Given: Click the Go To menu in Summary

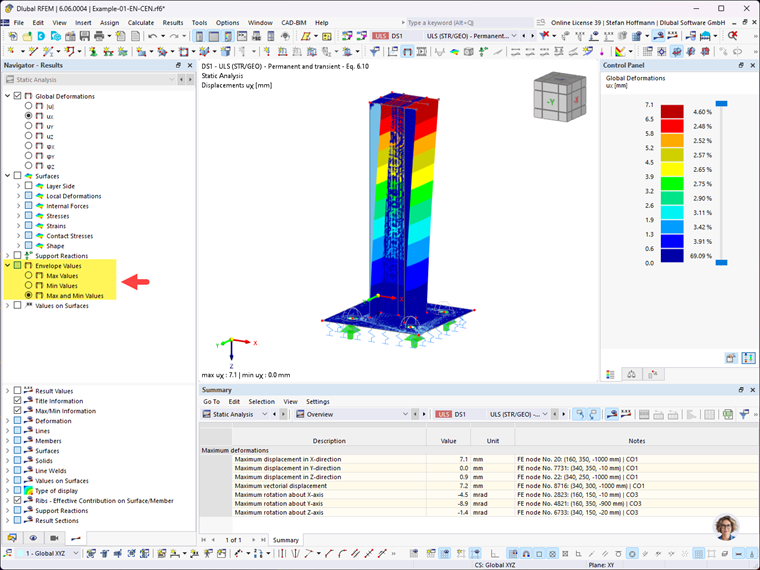Looking at the screenshot, I should click(211, 401).
